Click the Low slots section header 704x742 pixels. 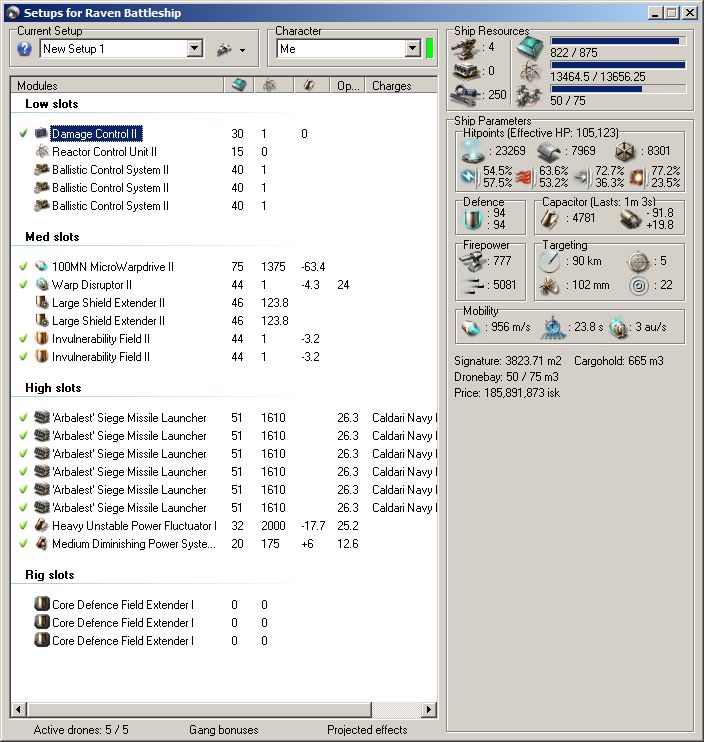(52, 104)
